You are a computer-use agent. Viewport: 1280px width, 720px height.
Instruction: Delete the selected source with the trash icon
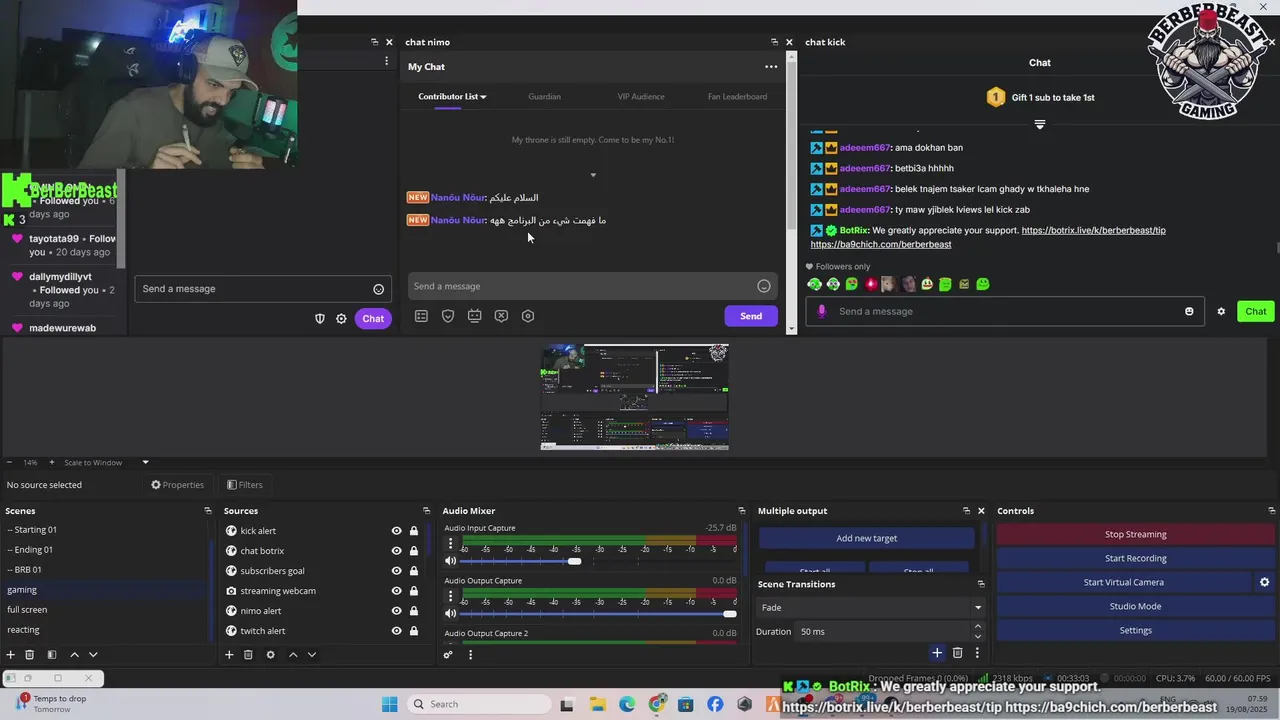click(248, 655)
